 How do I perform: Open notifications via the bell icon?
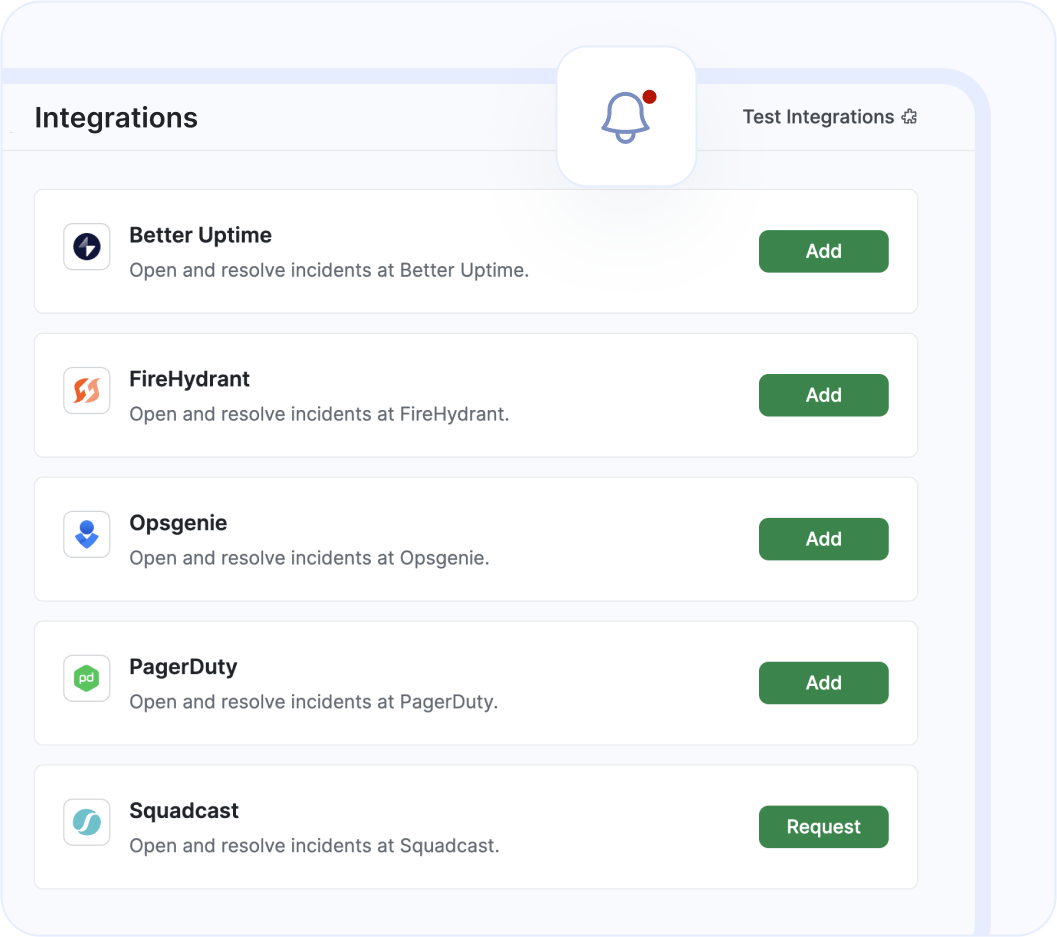(x=626, y=117)
